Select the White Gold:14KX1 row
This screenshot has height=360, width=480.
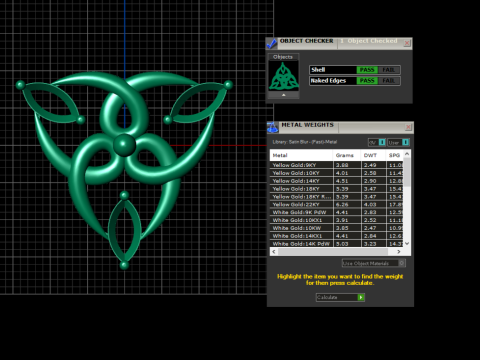coord(337,236)
